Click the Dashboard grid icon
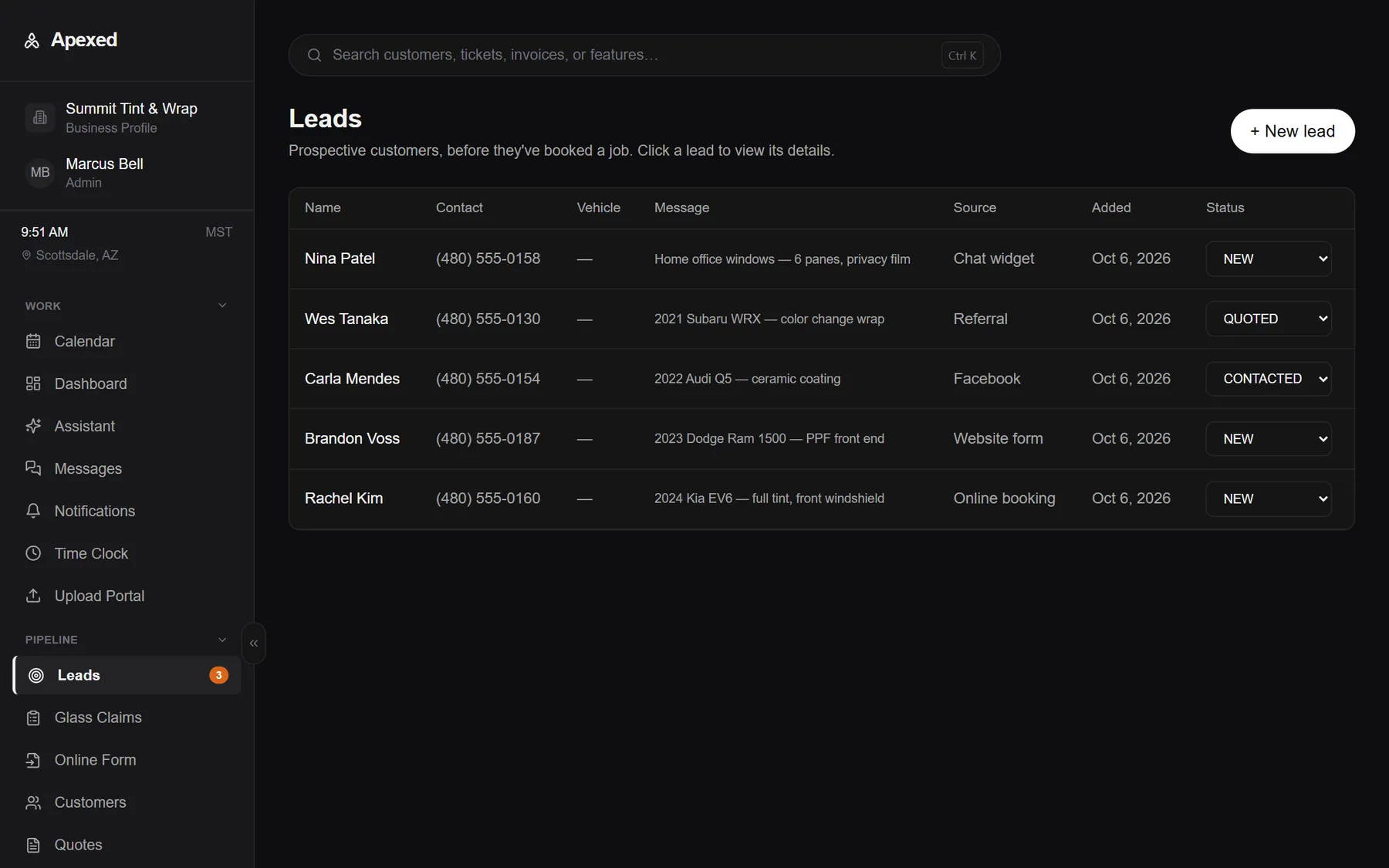 click(x=33, y=383)
